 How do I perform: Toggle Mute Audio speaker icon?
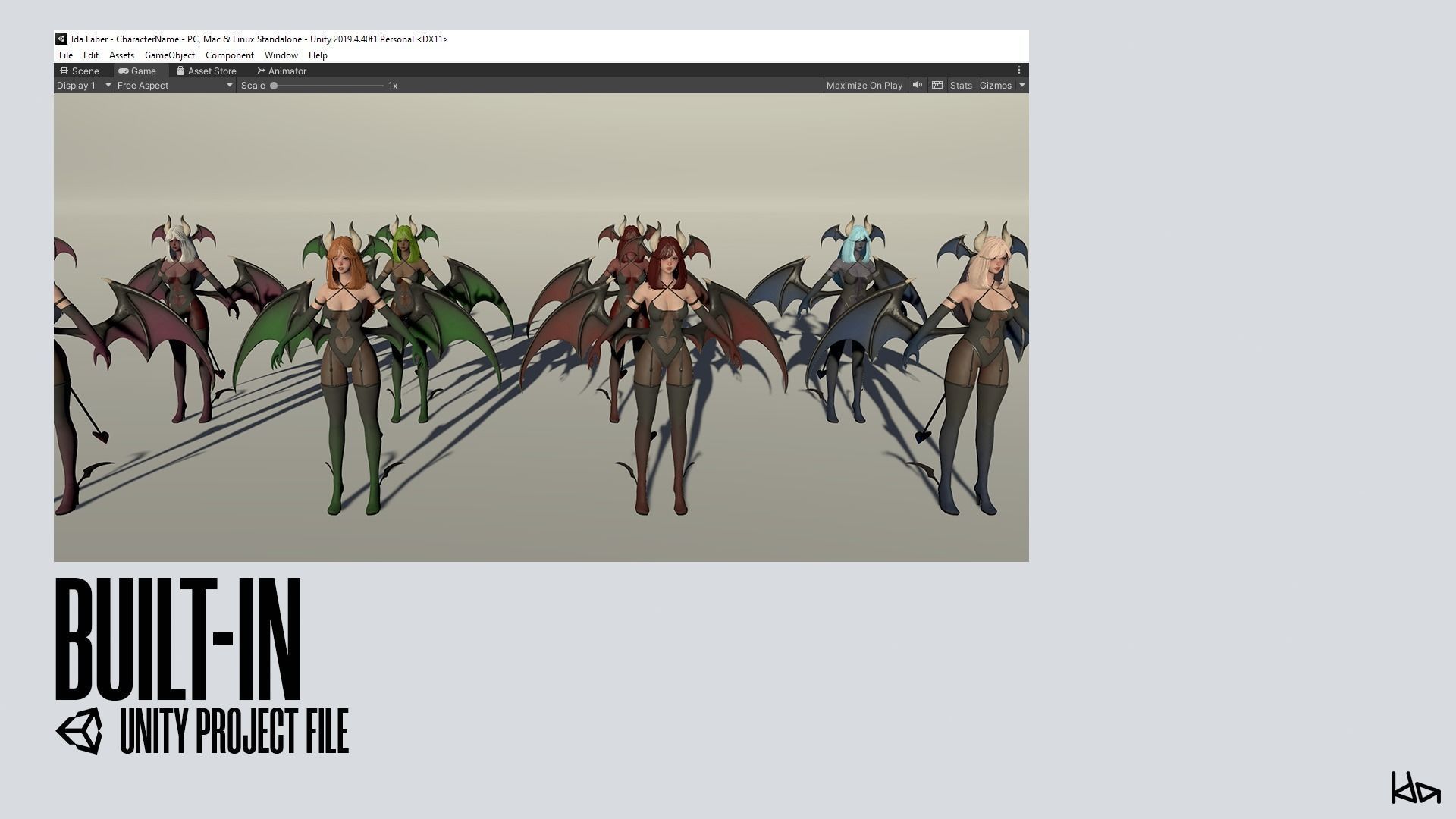tap(918, 86)
